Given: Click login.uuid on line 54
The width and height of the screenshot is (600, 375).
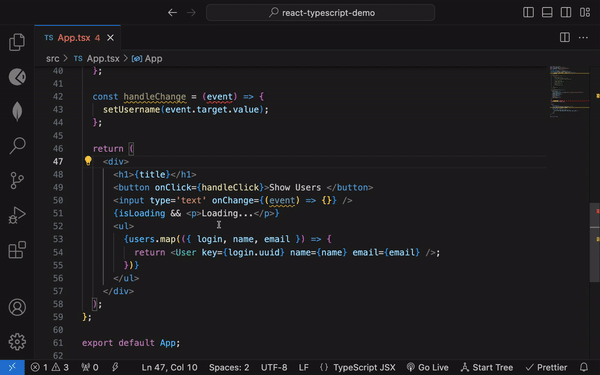Looking at the screenshot, I should (254, 253).
